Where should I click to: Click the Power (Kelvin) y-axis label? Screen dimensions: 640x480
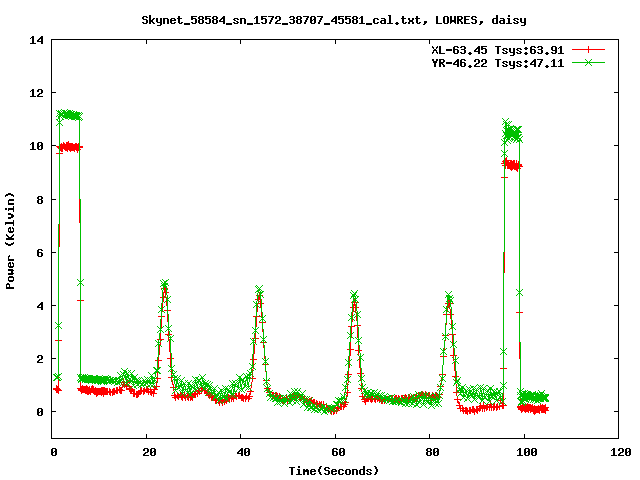click(10, 241)
